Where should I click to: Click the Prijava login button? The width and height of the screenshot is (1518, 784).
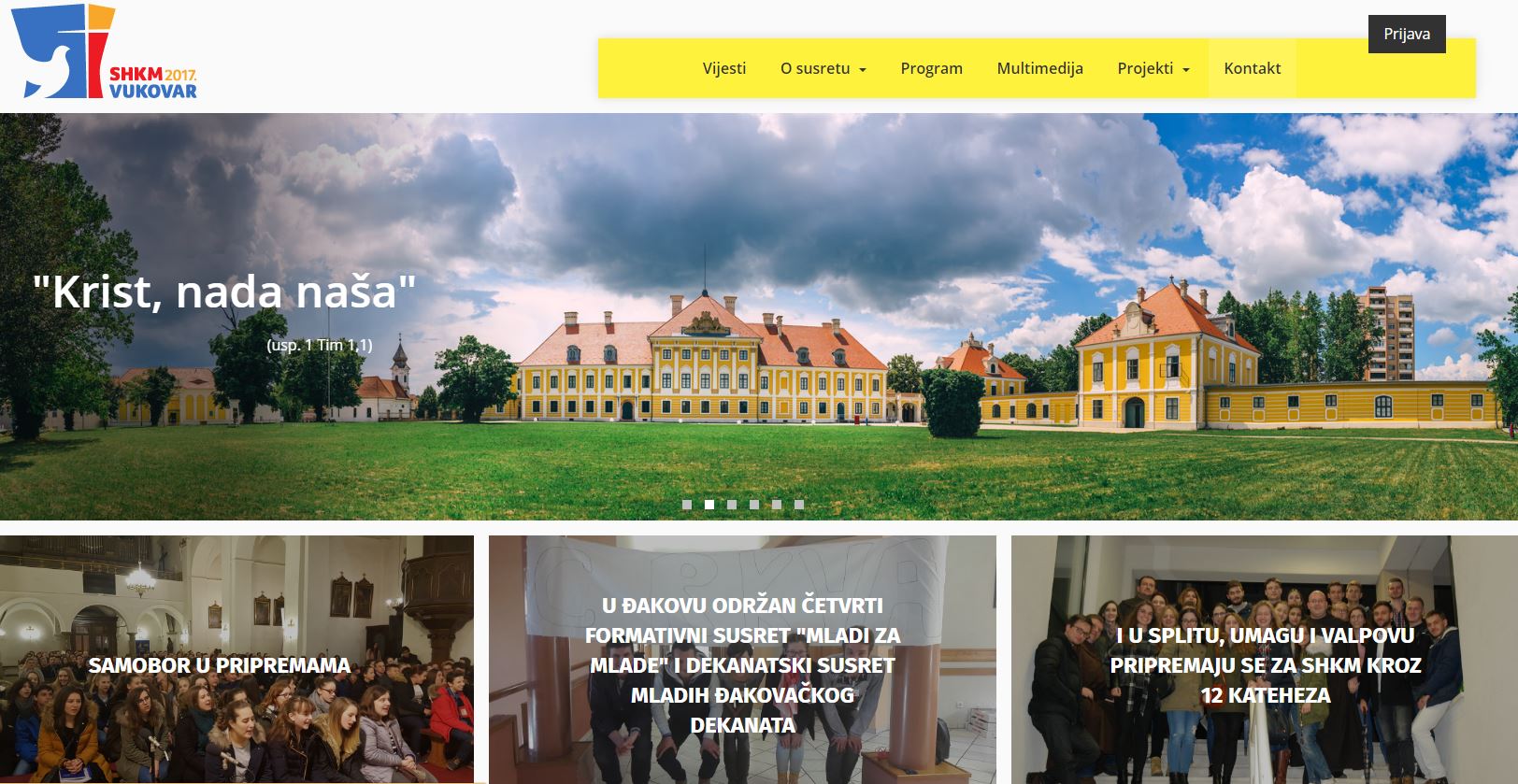pos(1407,34)
